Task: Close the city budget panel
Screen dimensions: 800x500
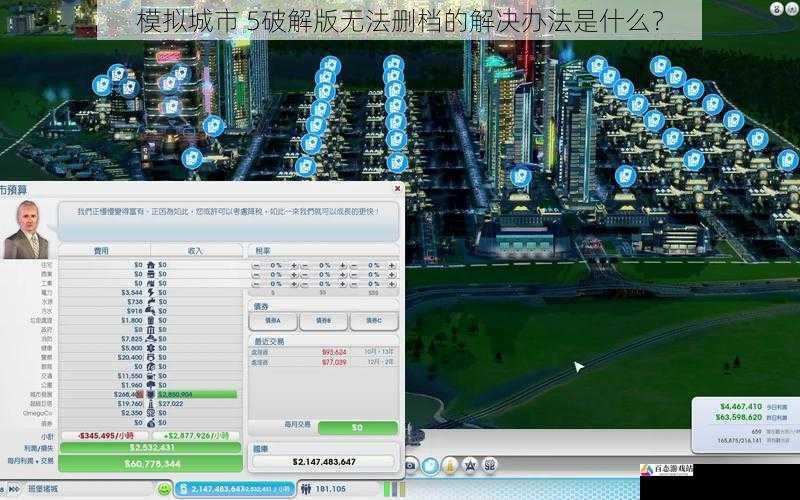Action: (x=397, y=189)
